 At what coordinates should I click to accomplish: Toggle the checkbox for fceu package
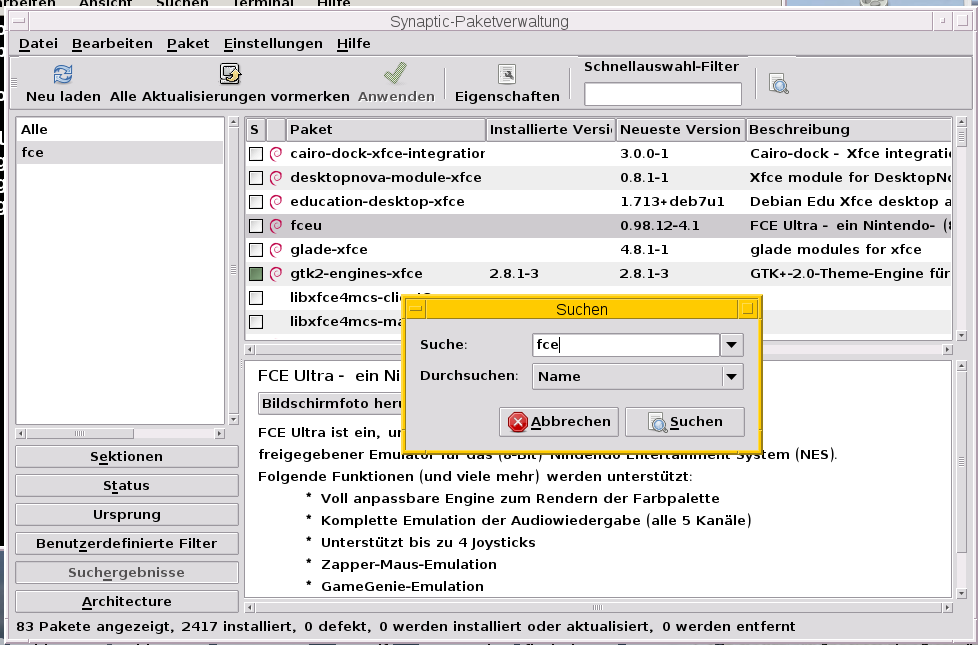255,225
